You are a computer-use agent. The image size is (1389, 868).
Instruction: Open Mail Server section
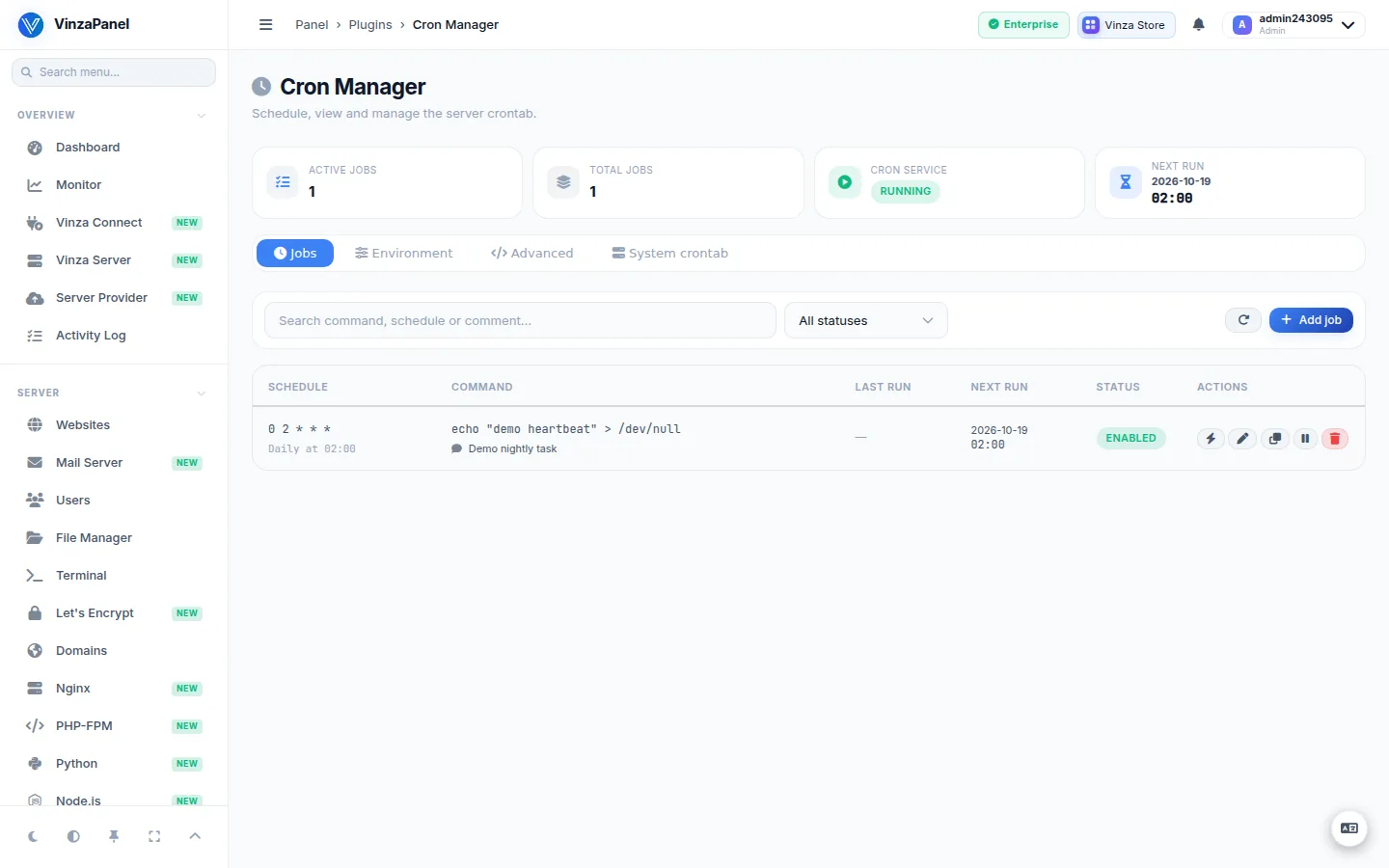114,463
